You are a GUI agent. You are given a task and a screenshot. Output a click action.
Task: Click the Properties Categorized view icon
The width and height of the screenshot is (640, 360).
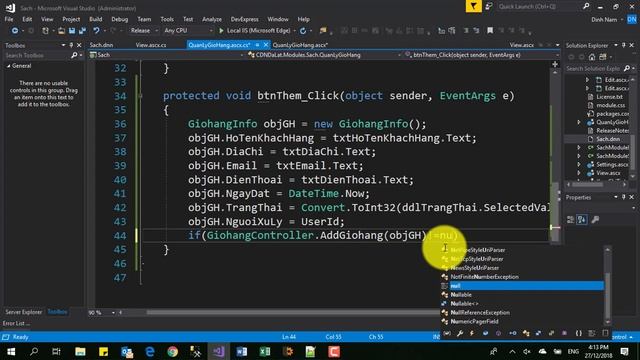coord(571,220)
